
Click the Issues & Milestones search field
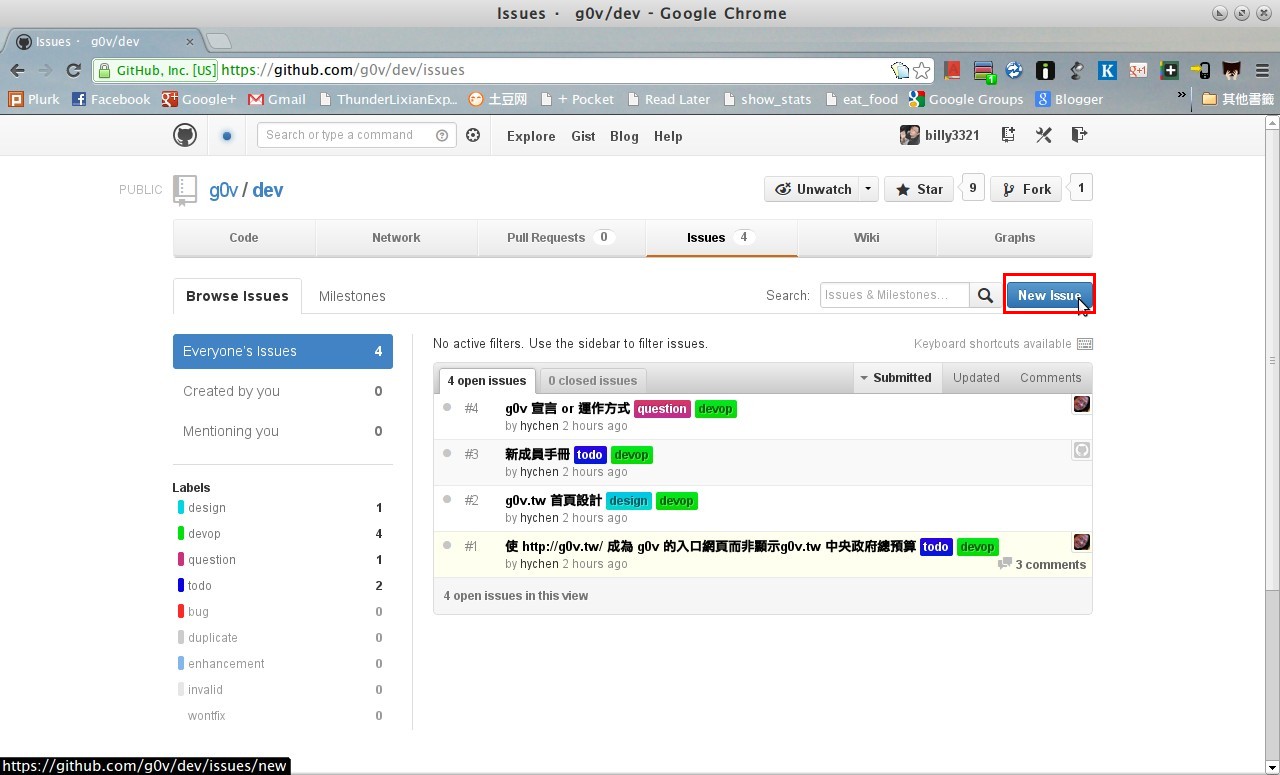coord(894,295)
